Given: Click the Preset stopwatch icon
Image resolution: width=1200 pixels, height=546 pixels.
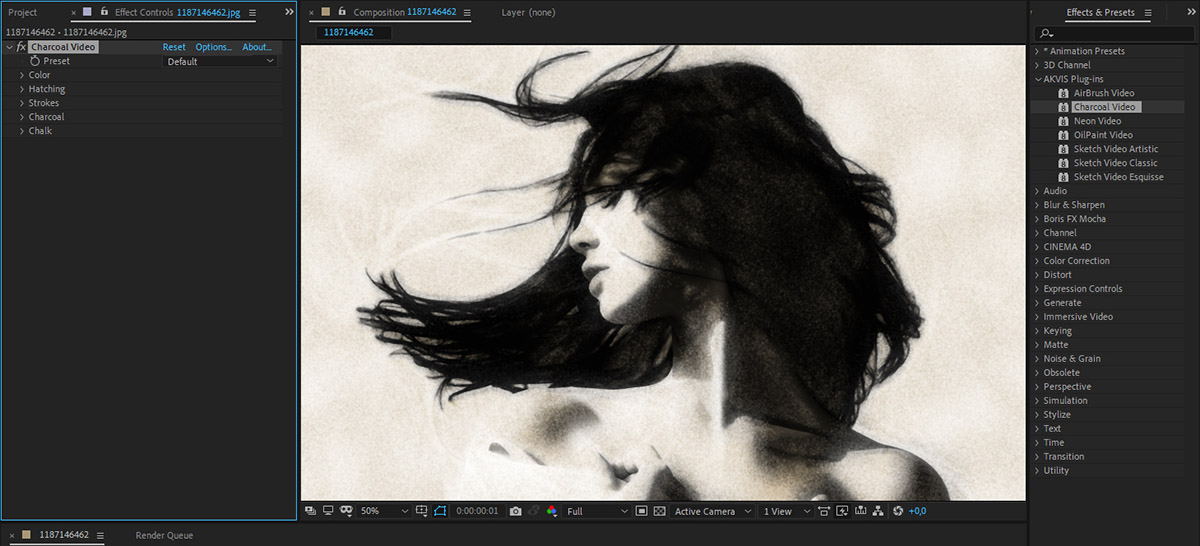Looking at the screenshot, I should (x=34, y=61).
